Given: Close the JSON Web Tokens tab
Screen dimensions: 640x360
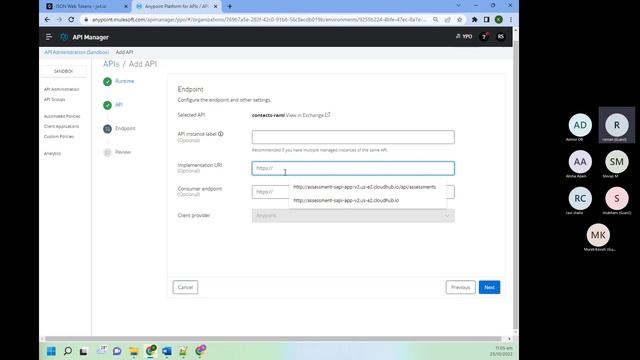Looking at the screenshot, I should point(126,6).
